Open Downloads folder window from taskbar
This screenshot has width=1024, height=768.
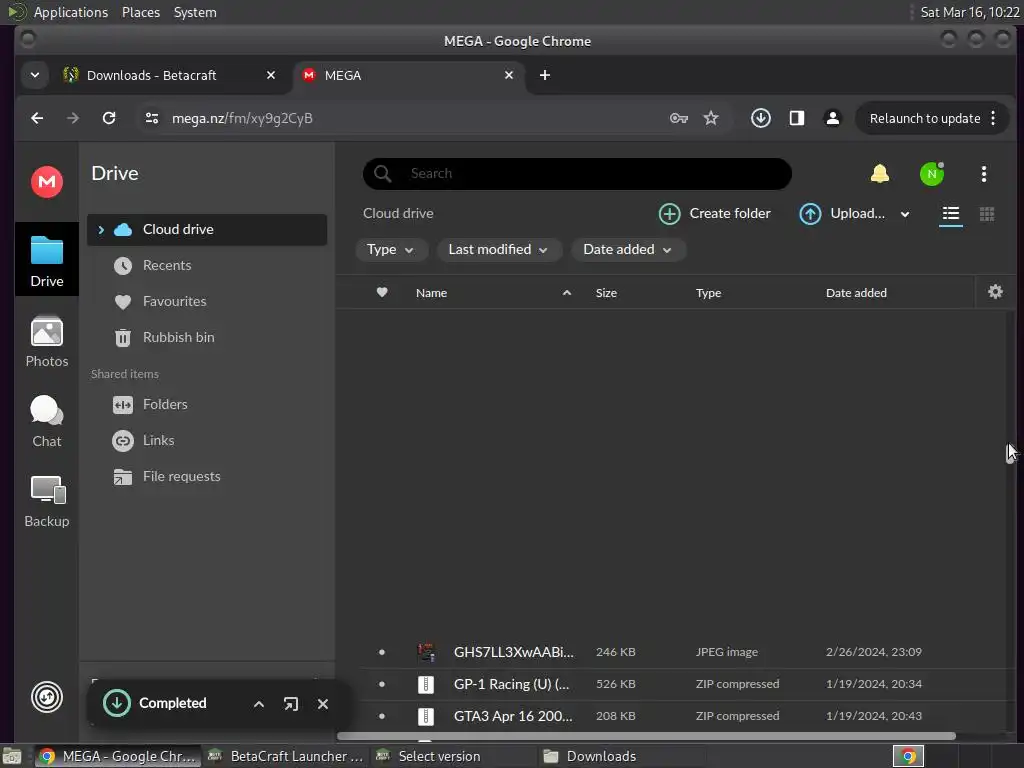pos(619,756)
